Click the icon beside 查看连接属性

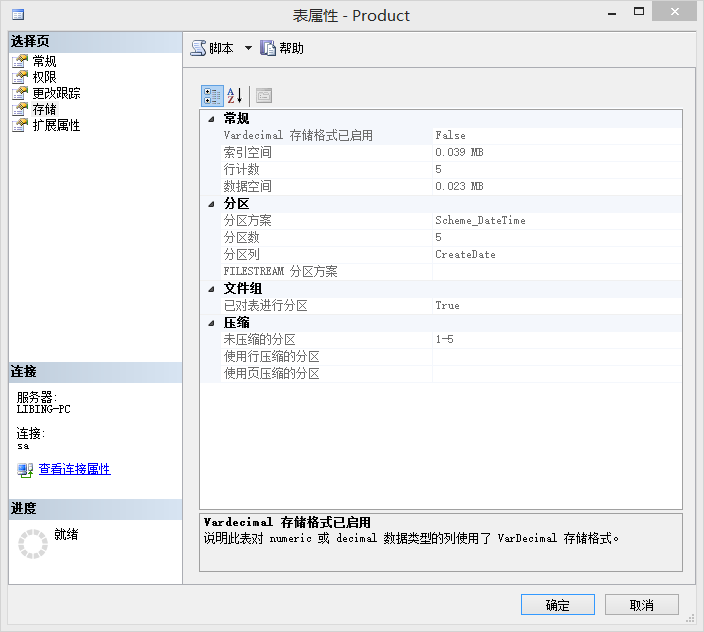[x=25, y=470]
